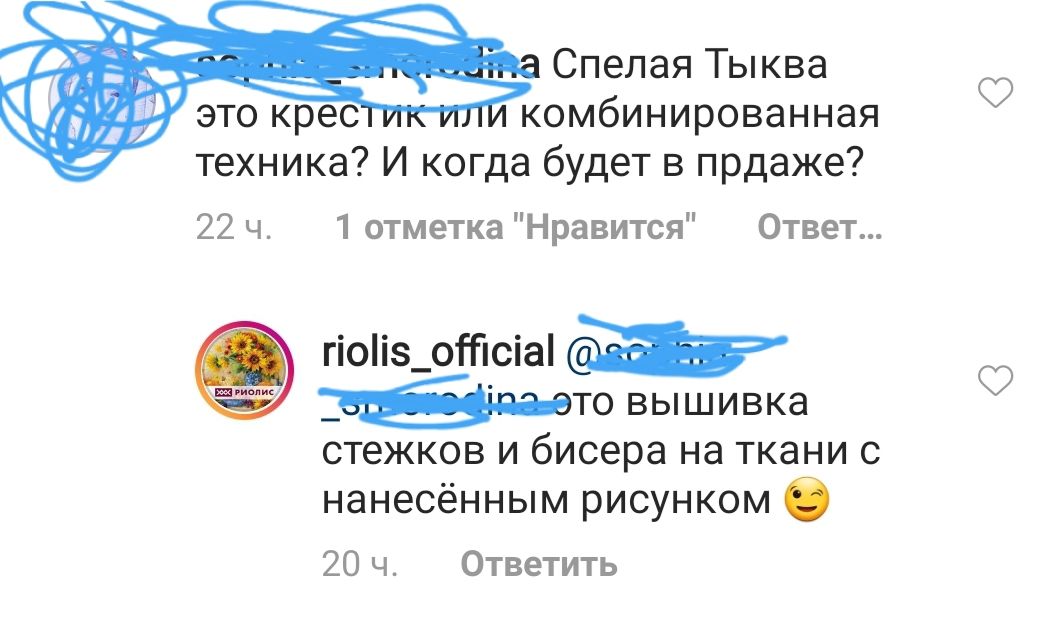View who liked via "1 отметка Нравится"
The height and width of the screenshot is (642, 1058).
[516, 227]
